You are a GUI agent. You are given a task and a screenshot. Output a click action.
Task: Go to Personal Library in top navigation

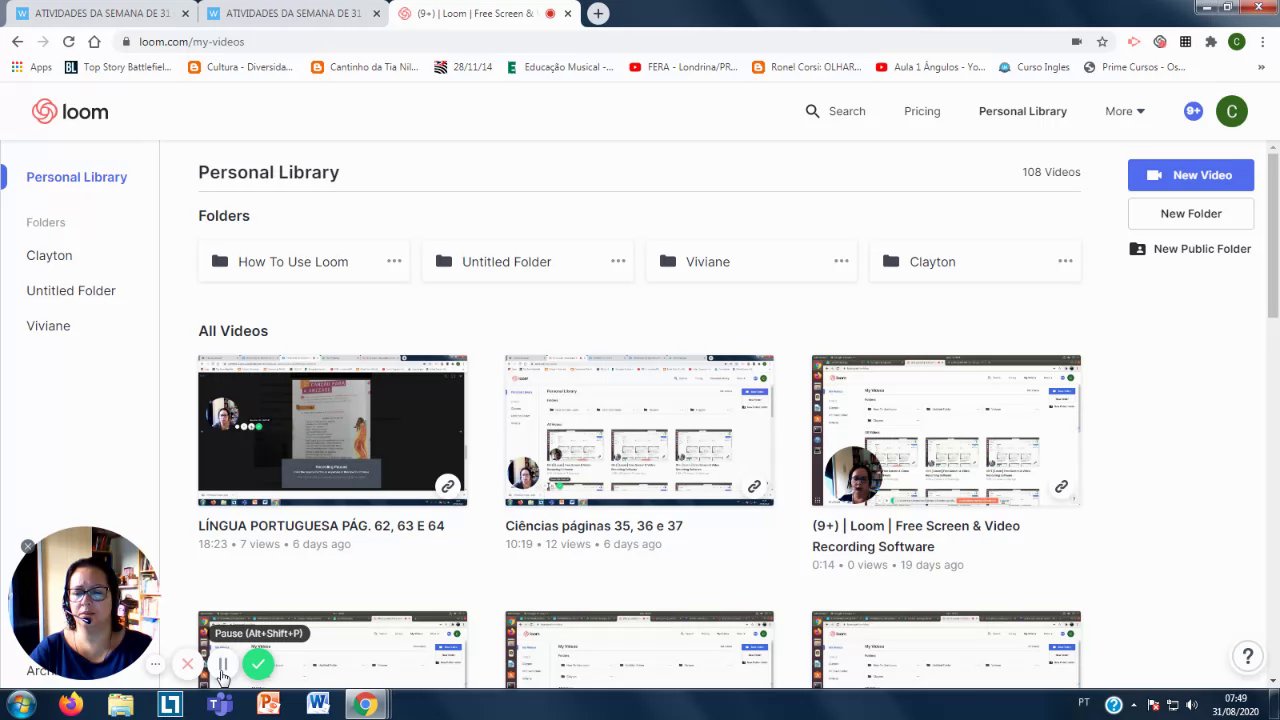[1023, 111]
